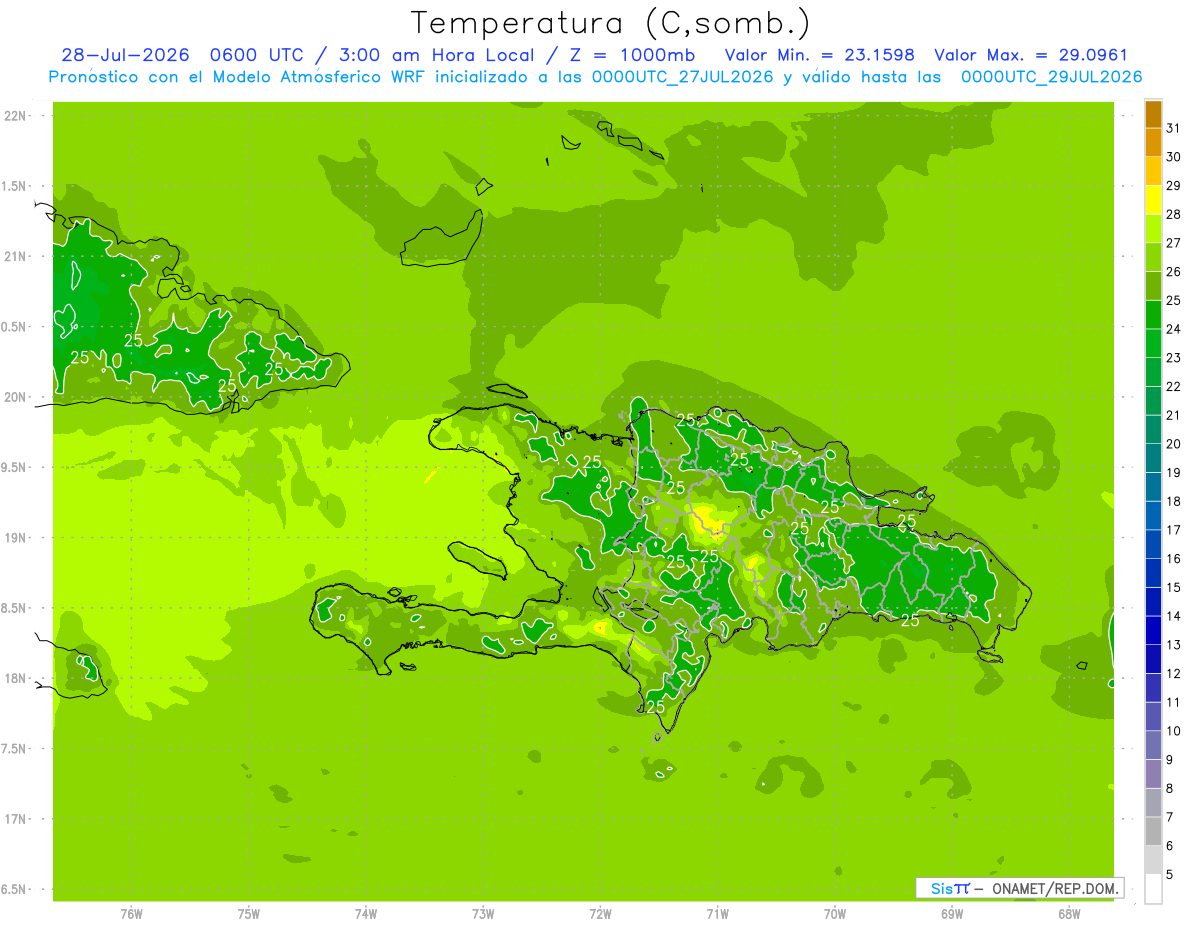Click the '76W' longitude label
This screenshot has height=927, width=1200.
[x=131, y=915]
